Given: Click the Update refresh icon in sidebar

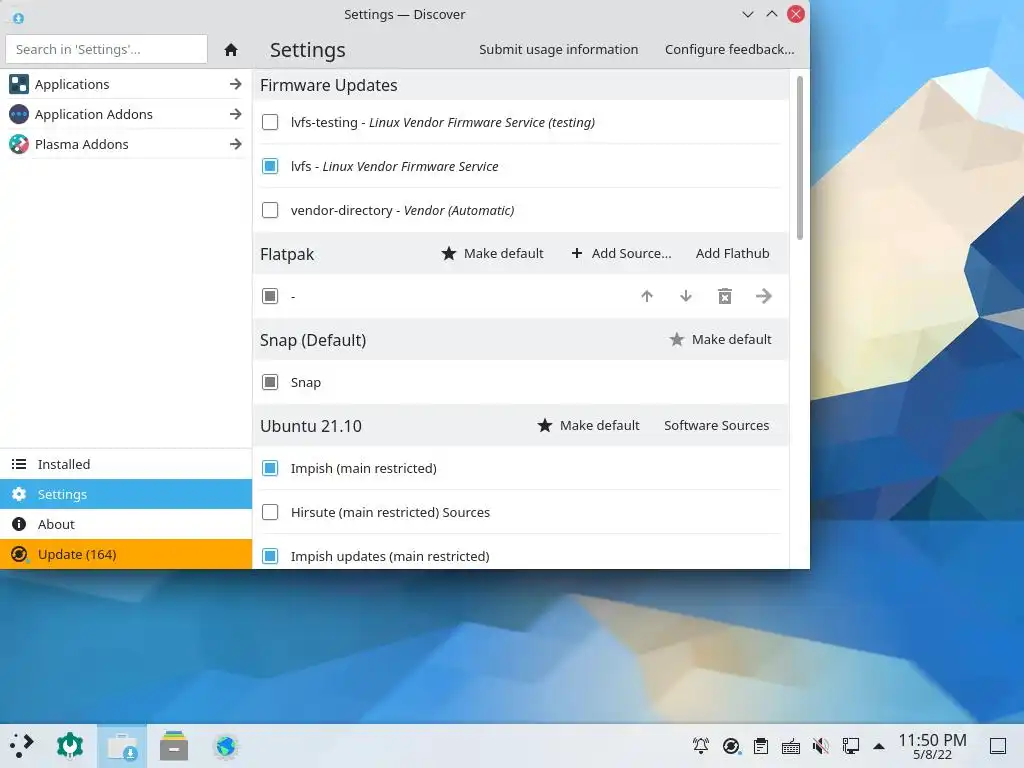Looking at the screenshot, I should [19, 554].
